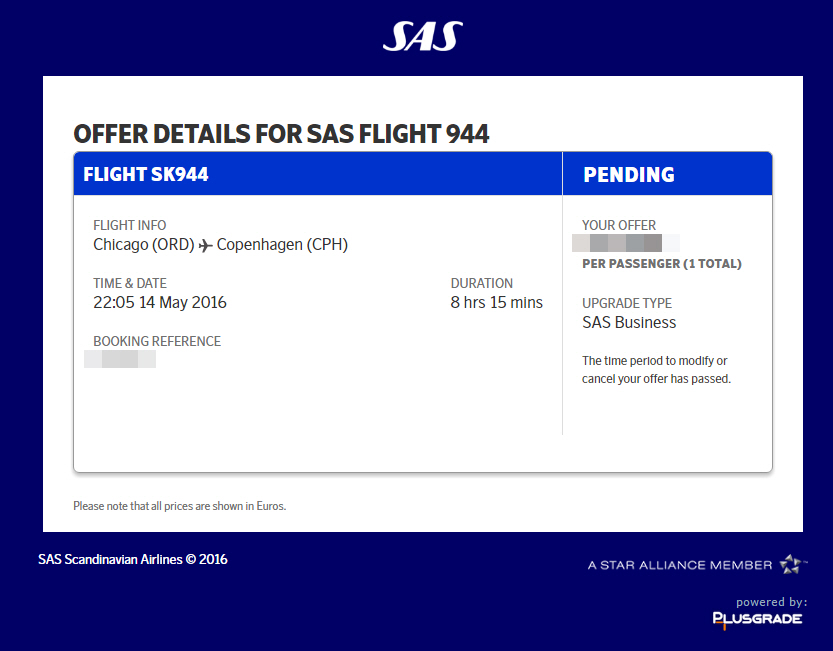Click the page title for flight 944
Screen dimensions: 833x651
(x=281, y=134)
